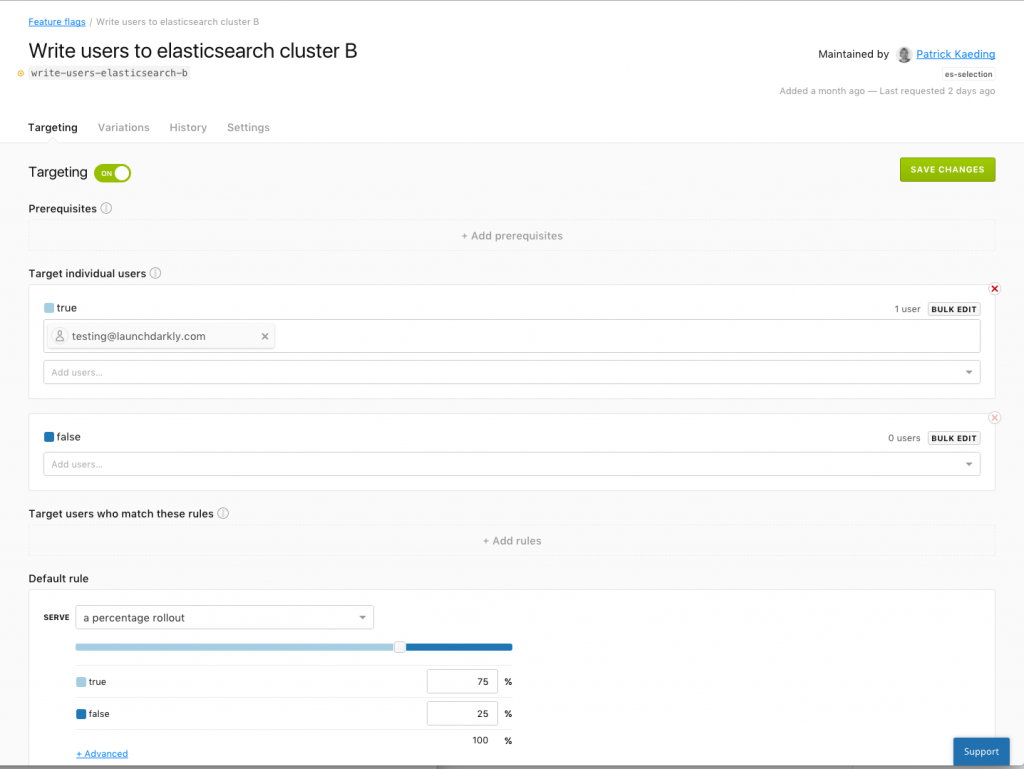The width and height of the screenshot is (1024, 769).
Task: Click the percentage rollout slider handle
Action: click(400, 647)
